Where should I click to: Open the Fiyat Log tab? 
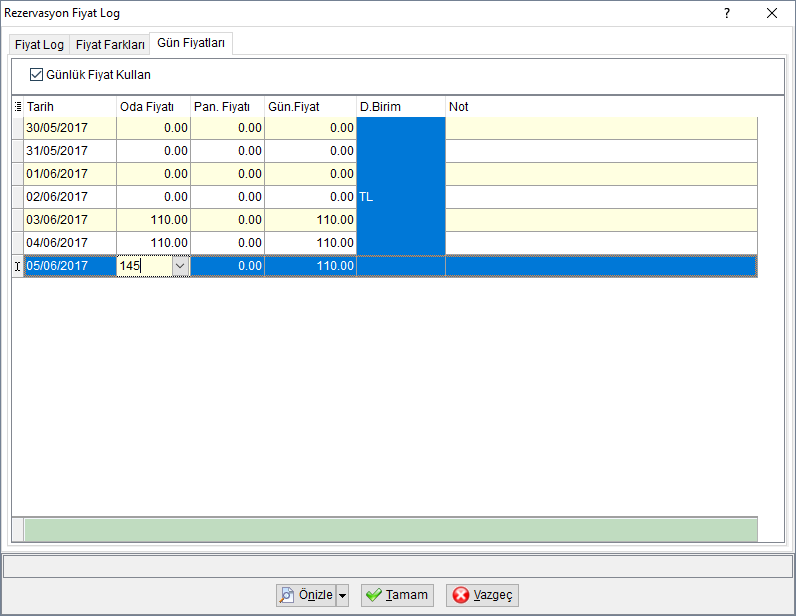pyautogui.click(x=39, y=45)
